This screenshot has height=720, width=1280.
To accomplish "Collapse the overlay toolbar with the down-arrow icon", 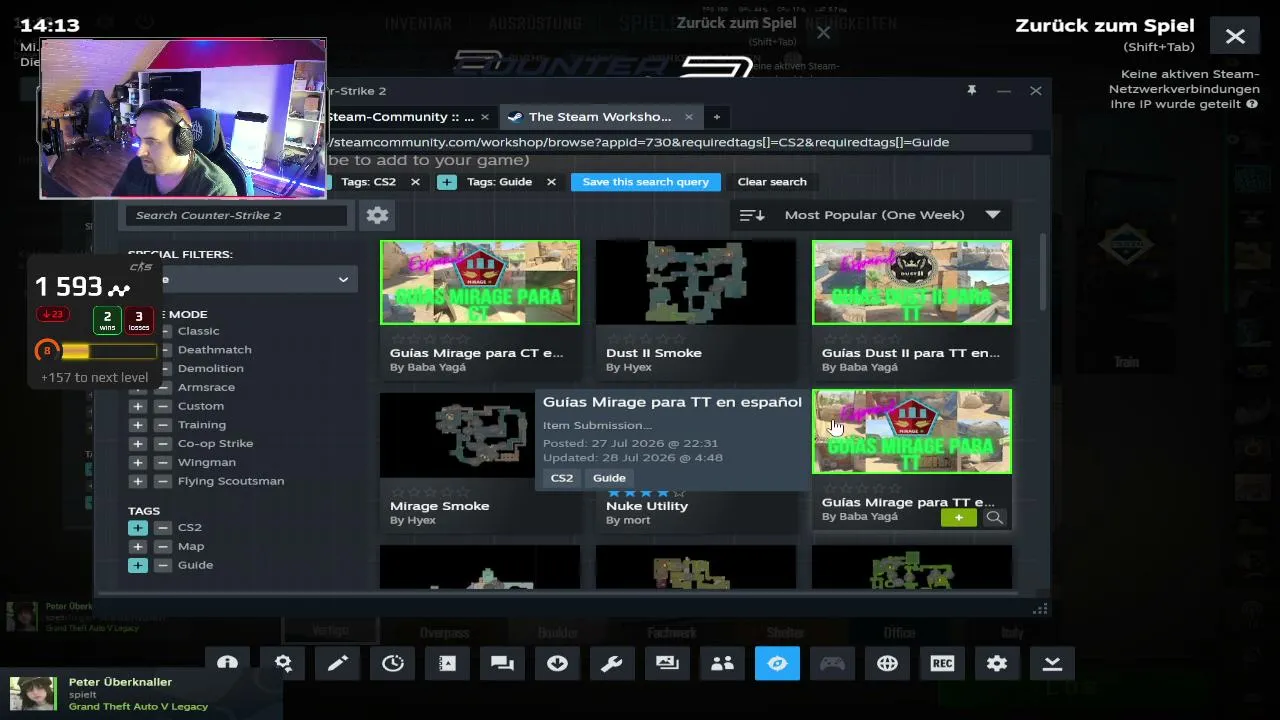I will (1052, 664).
